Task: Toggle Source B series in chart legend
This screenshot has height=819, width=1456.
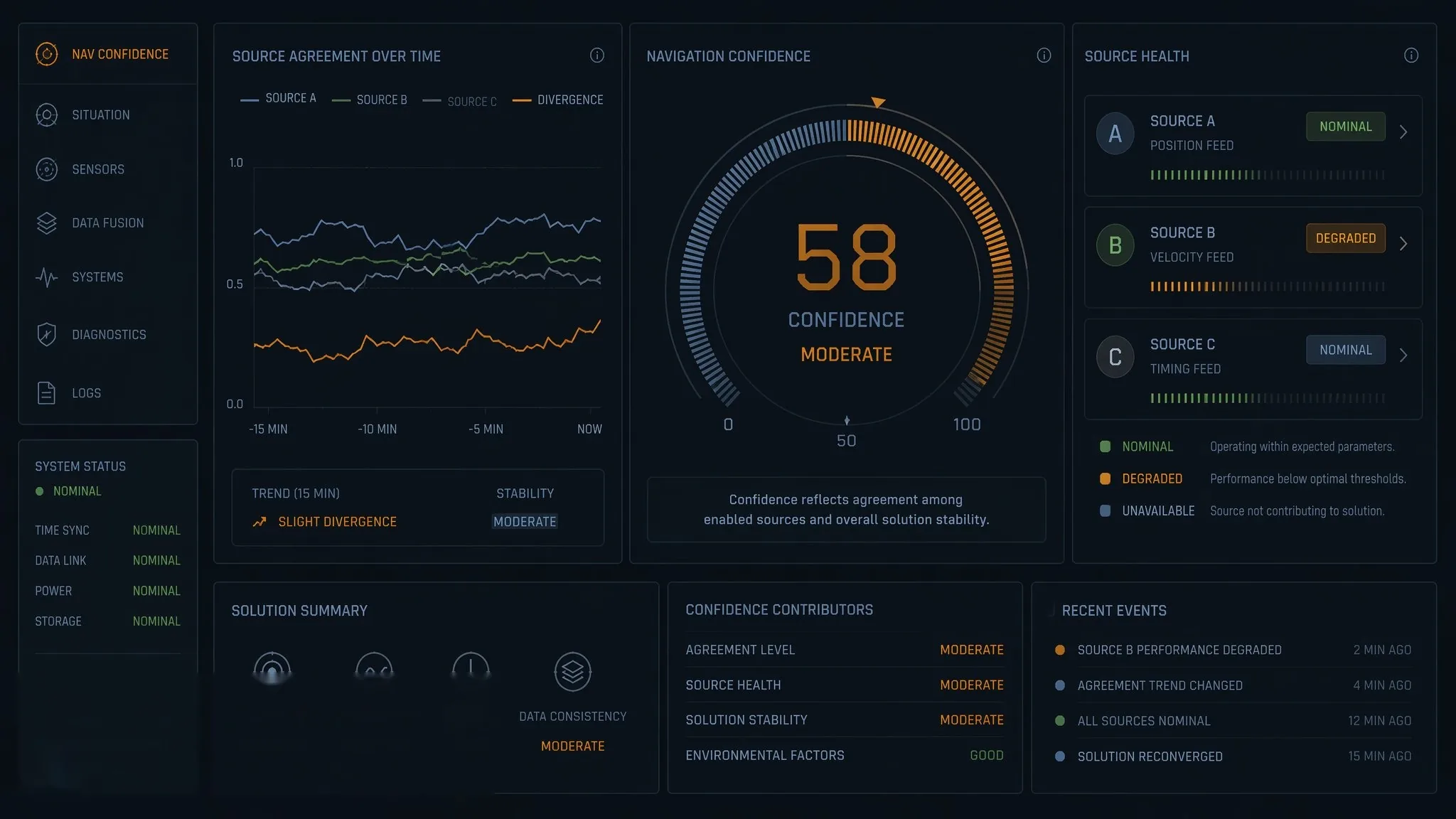Action: [370, 100]
